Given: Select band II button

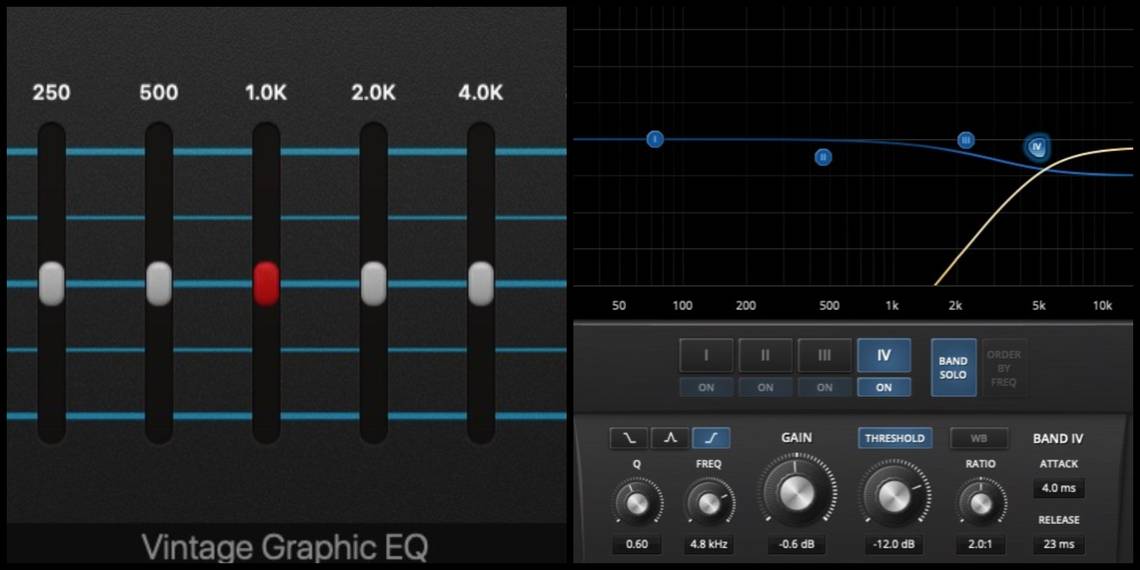Looking at the screenshot, I should pyautogui.click(x=766, y=356).
